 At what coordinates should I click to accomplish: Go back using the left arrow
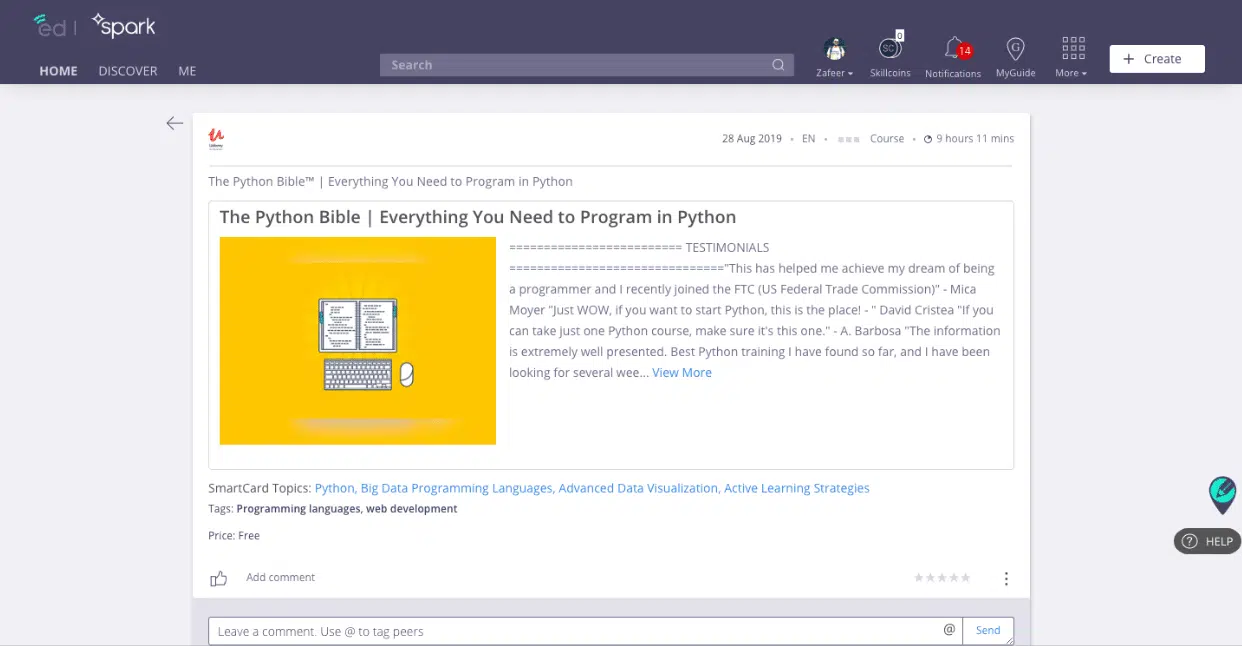(x=175, y=123)
